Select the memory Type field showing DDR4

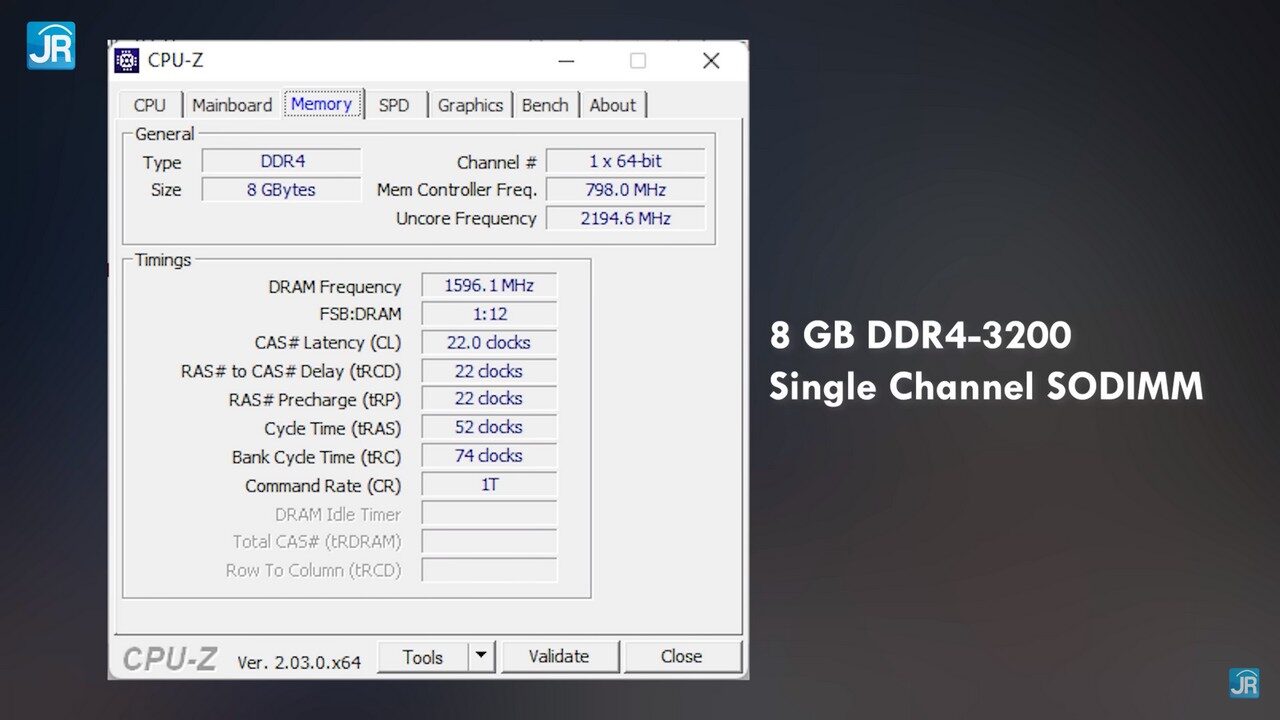click(x=282, y=161)
